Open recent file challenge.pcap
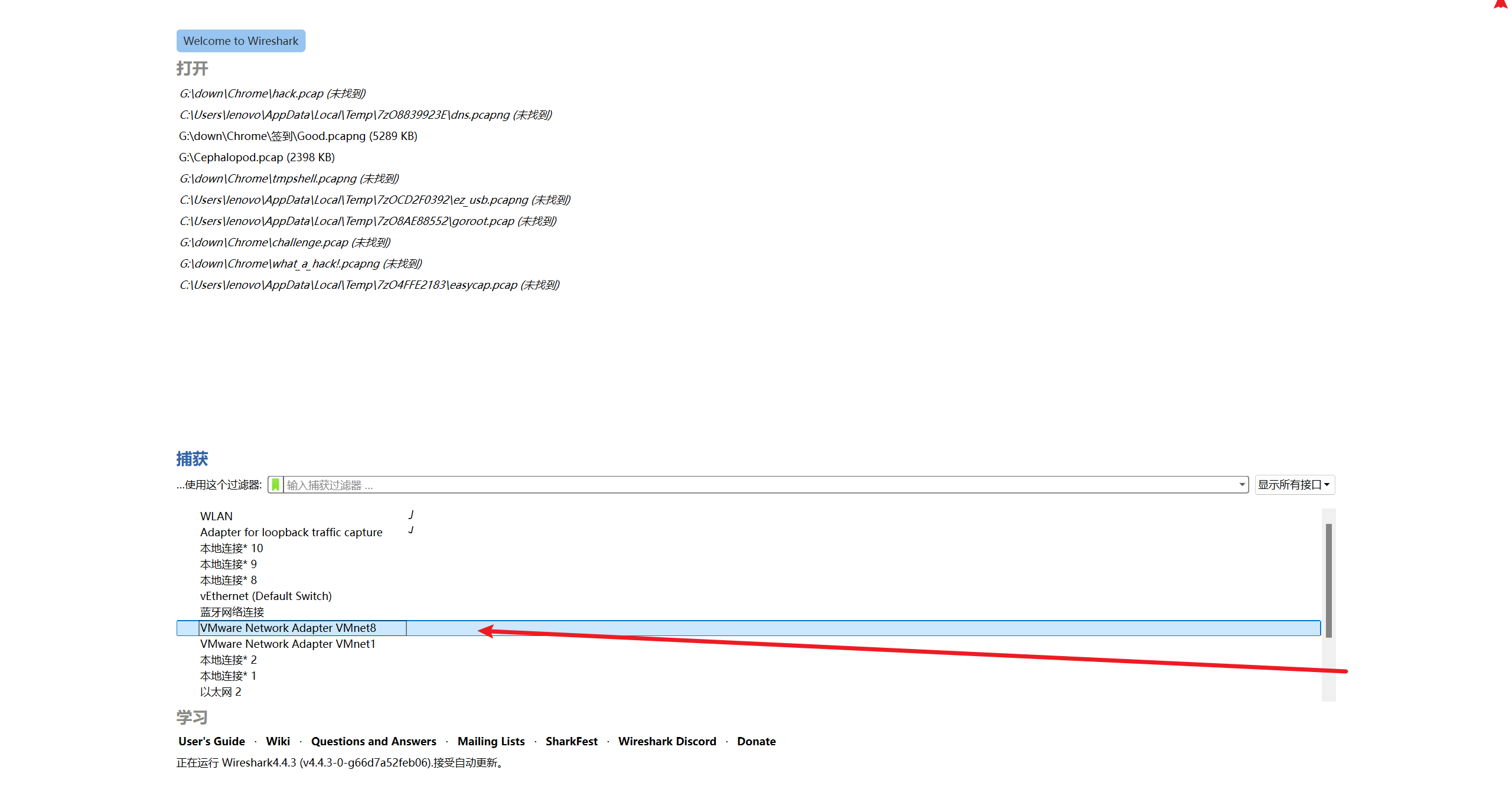The width and height of the screenshot is (1512, 799). [285, 242]
